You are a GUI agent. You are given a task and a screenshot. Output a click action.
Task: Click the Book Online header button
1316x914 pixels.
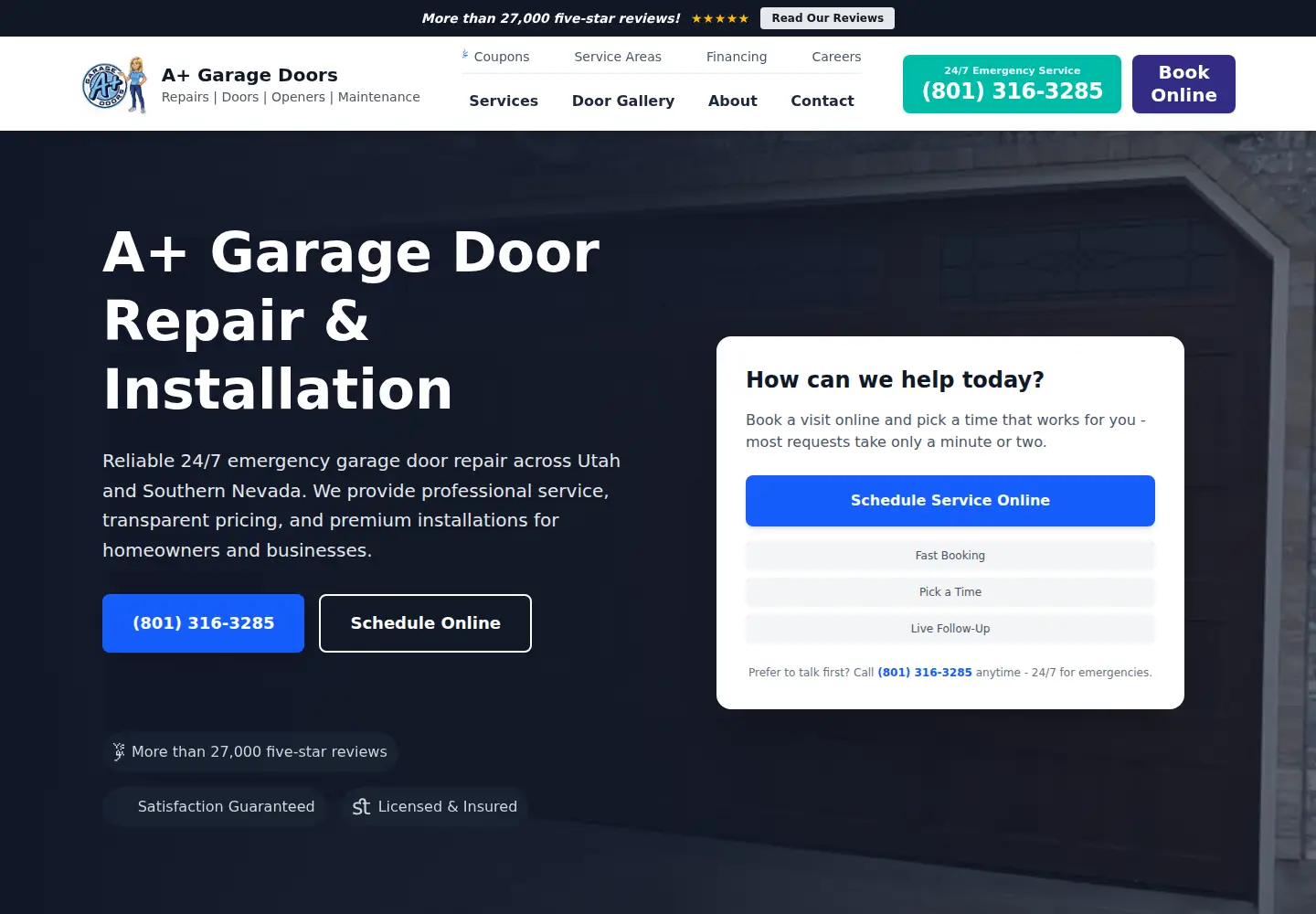tap(1183, 84)
